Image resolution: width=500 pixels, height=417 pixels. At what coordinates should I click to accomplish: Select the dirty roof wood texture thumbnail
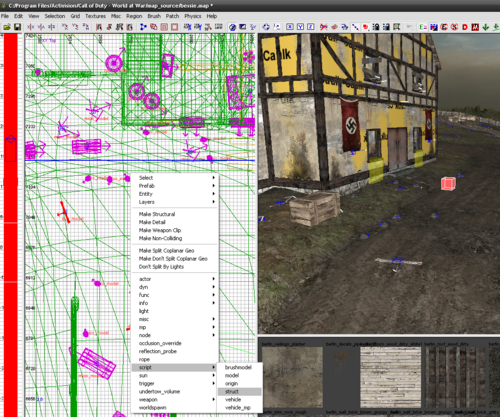coord(456,377)
